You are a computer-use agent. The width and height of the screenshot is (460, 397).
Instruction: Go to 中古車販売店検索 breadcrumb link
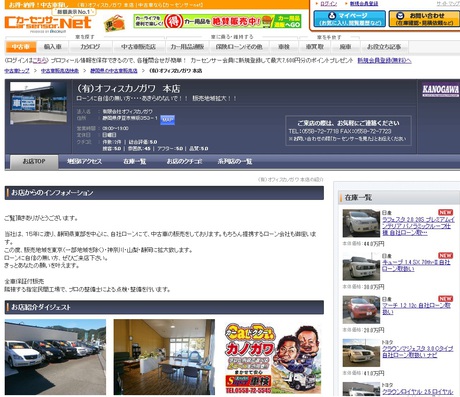point(60,71)
